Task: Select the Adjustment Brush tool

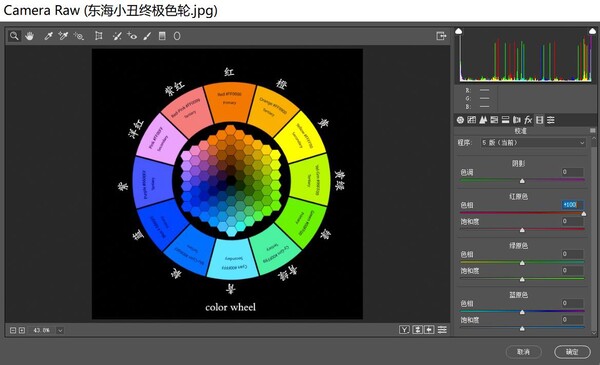Action: pyautogui.click(x=147, y=36)
